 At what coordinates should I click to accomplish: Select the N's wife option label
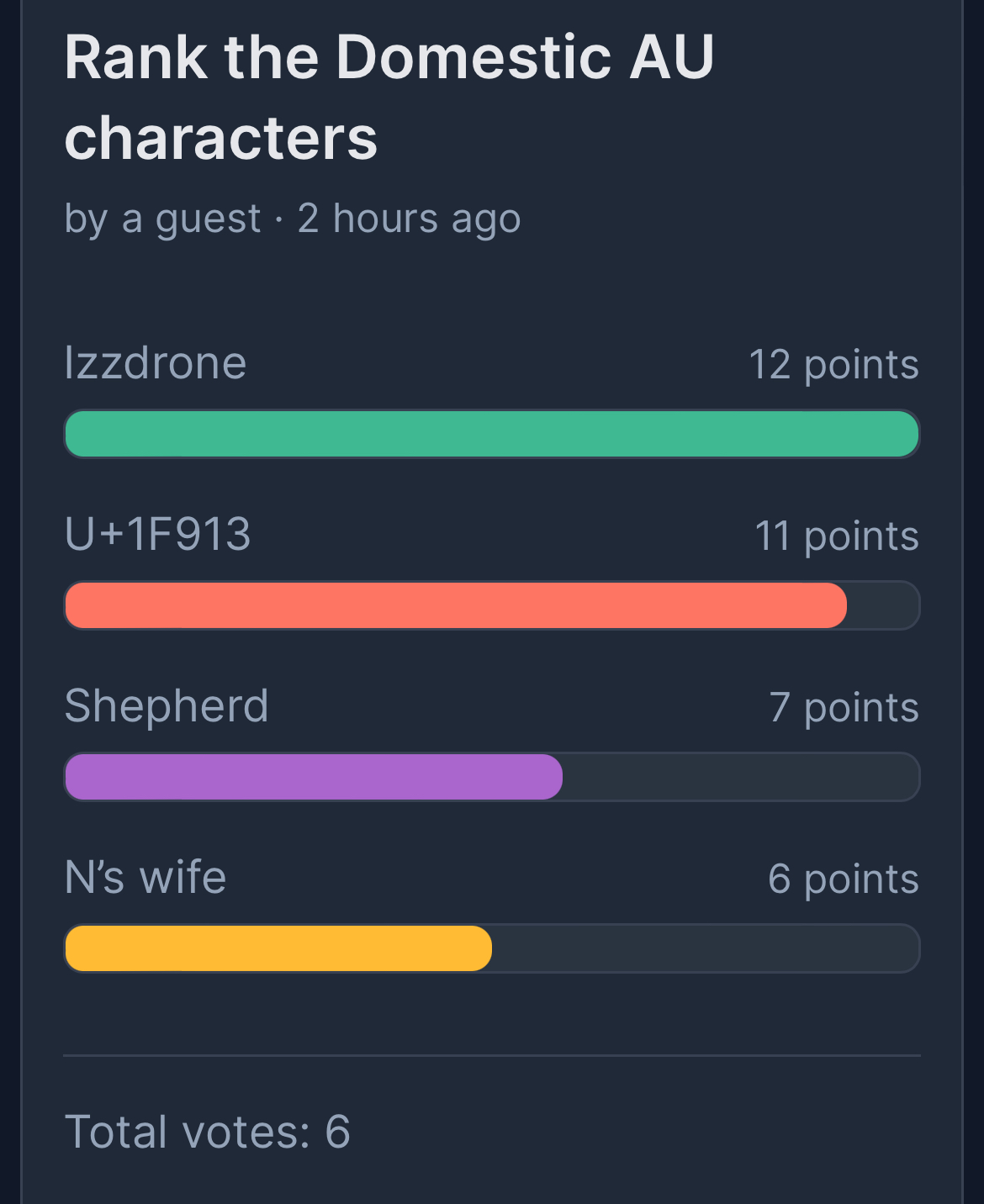pos(145,878)
